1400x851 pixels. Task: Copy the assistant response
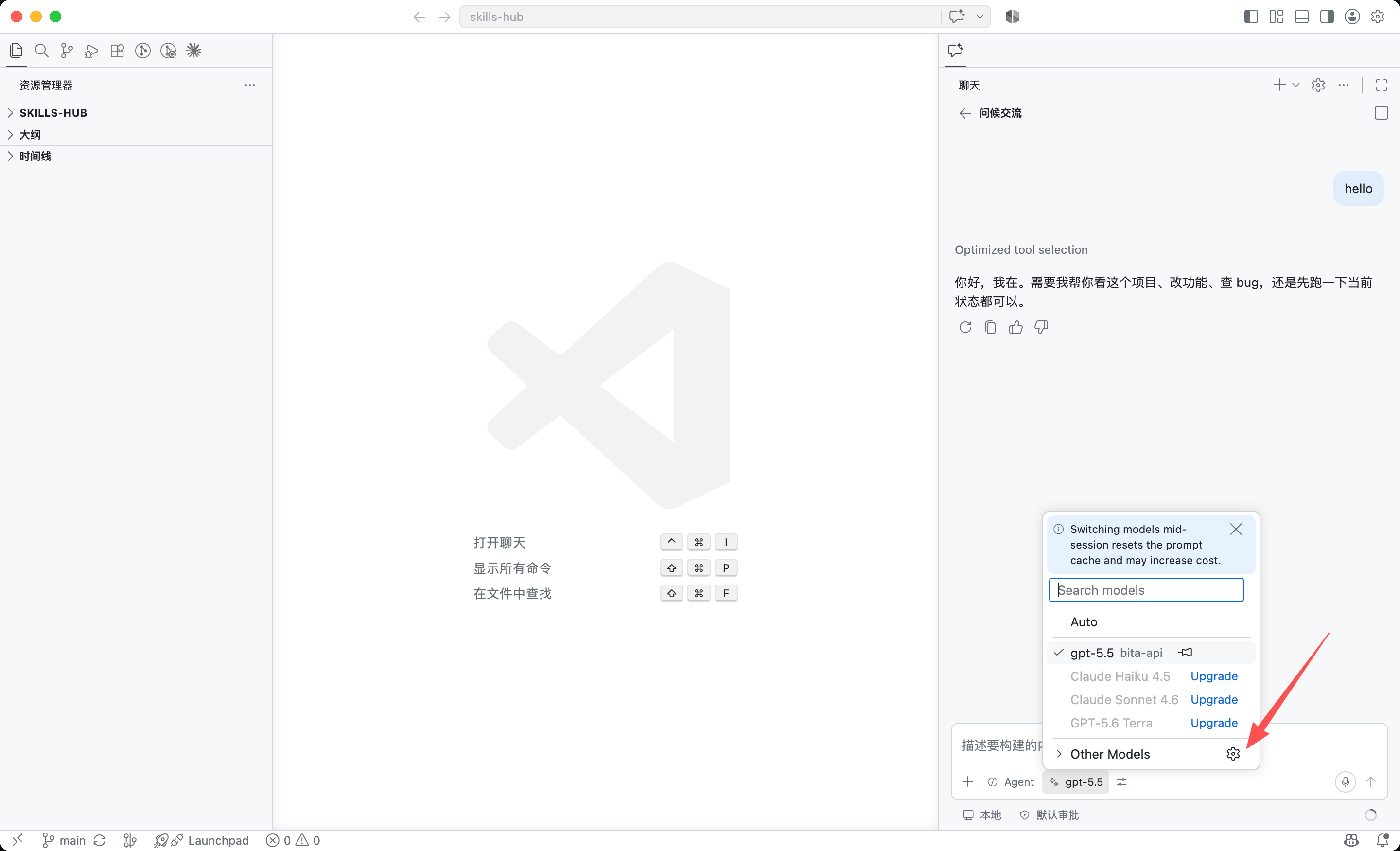click(x=990, y=327)
